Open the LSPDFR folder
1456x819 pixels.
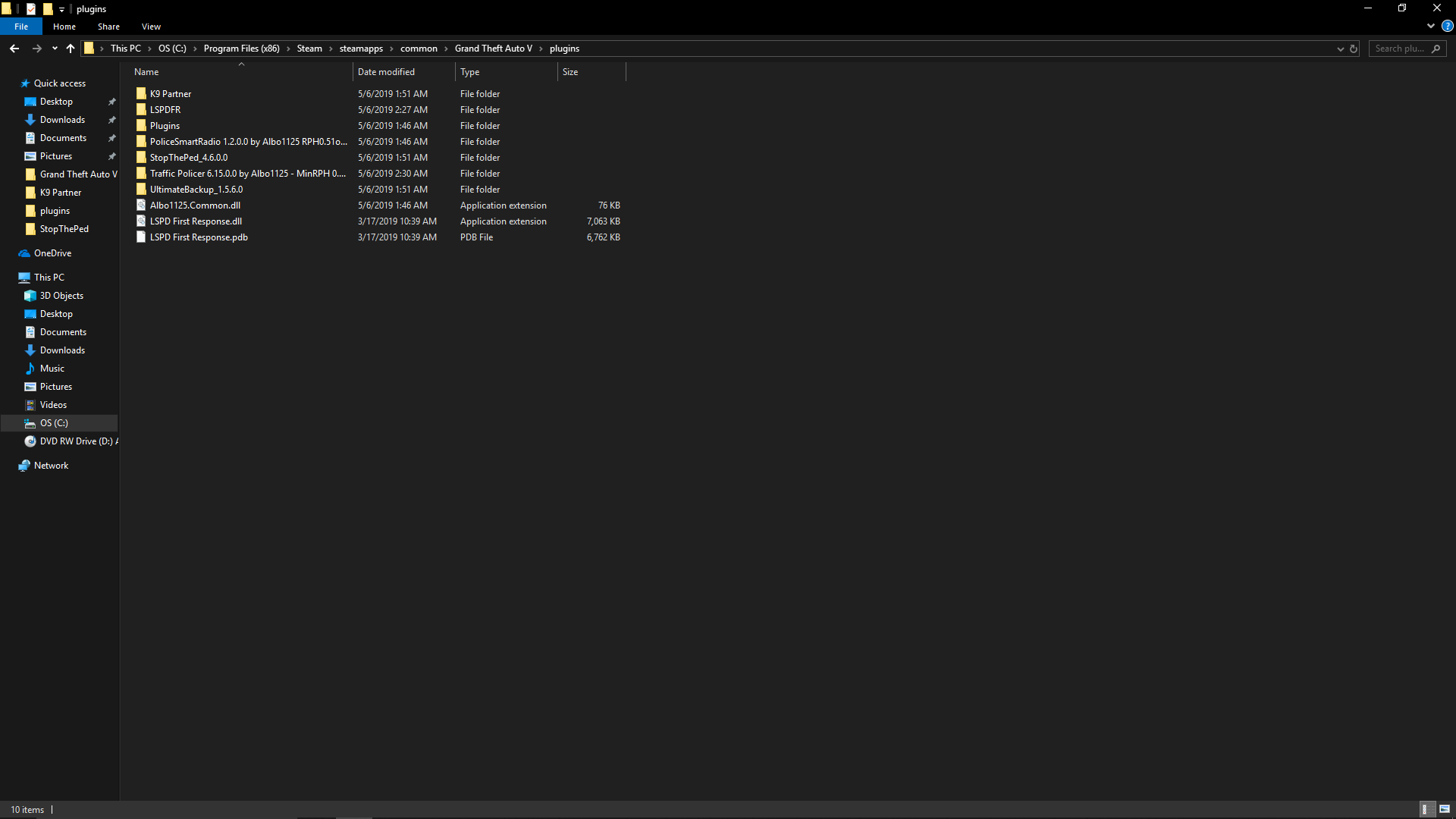(x=165, y=110)
